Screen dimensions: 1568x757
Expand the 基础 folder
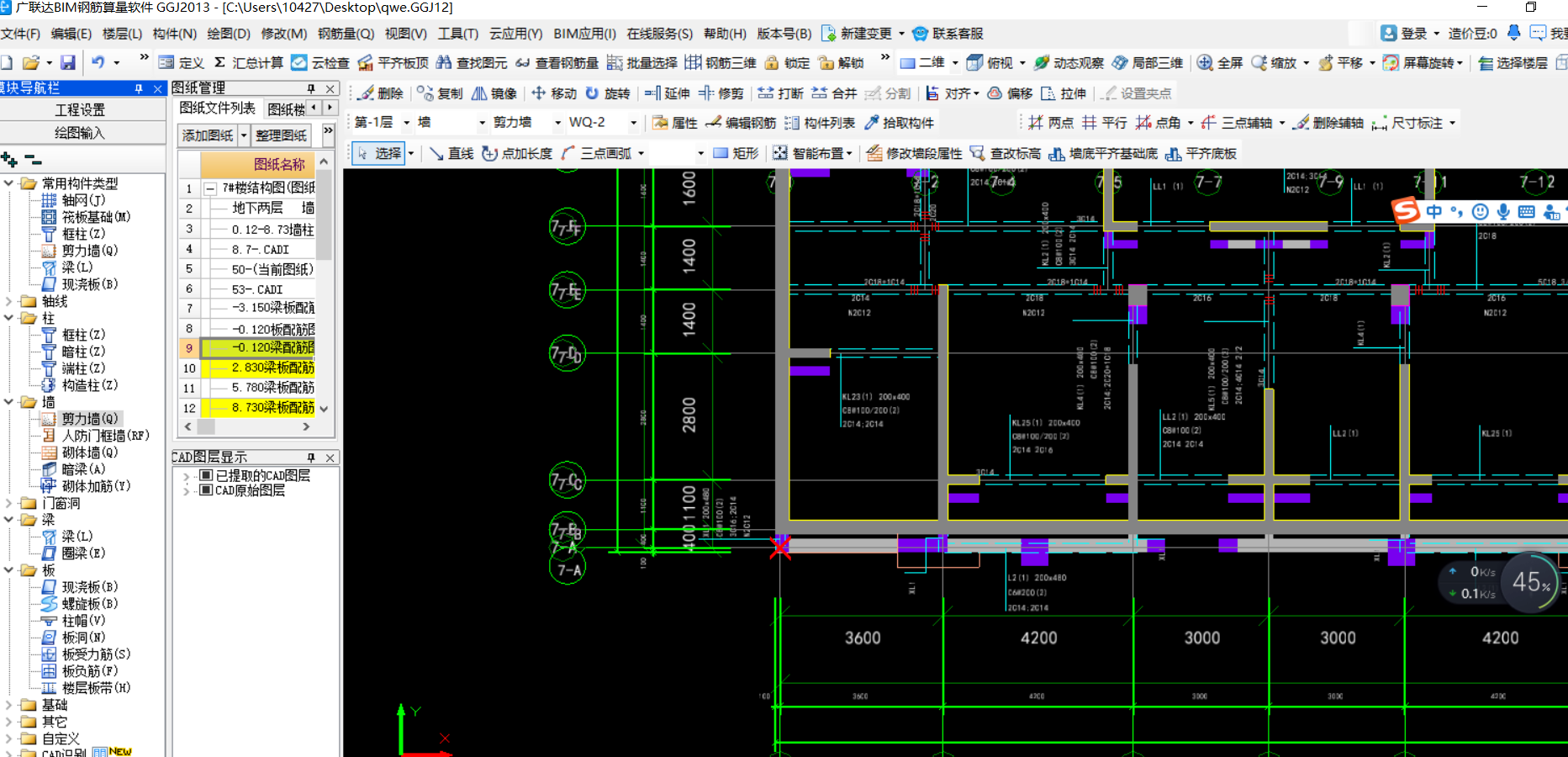tap(8, 705)
